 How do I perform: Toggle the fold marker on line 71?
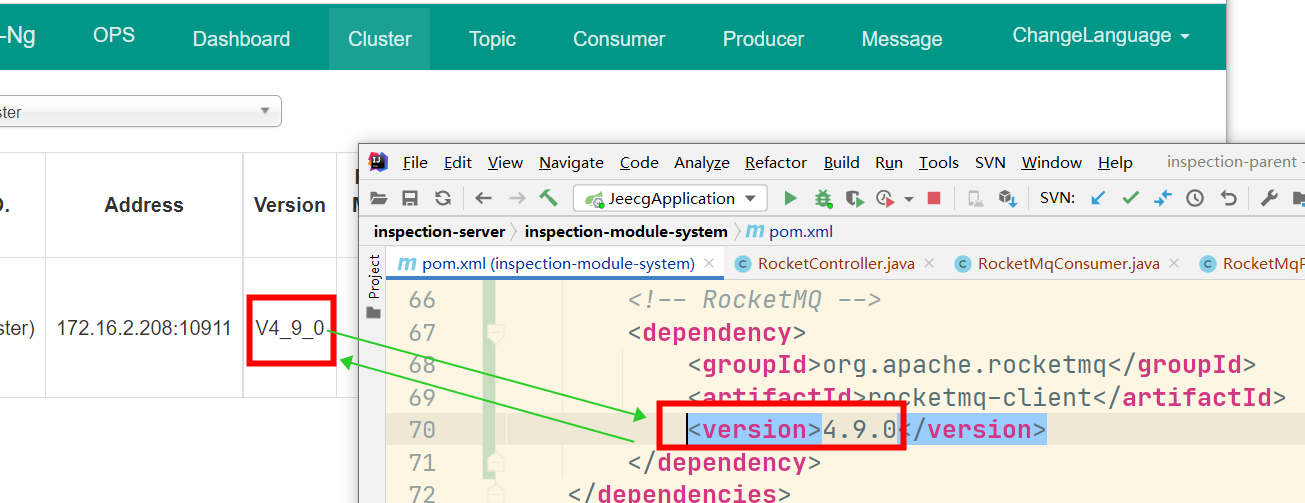(x=494, y=462)
